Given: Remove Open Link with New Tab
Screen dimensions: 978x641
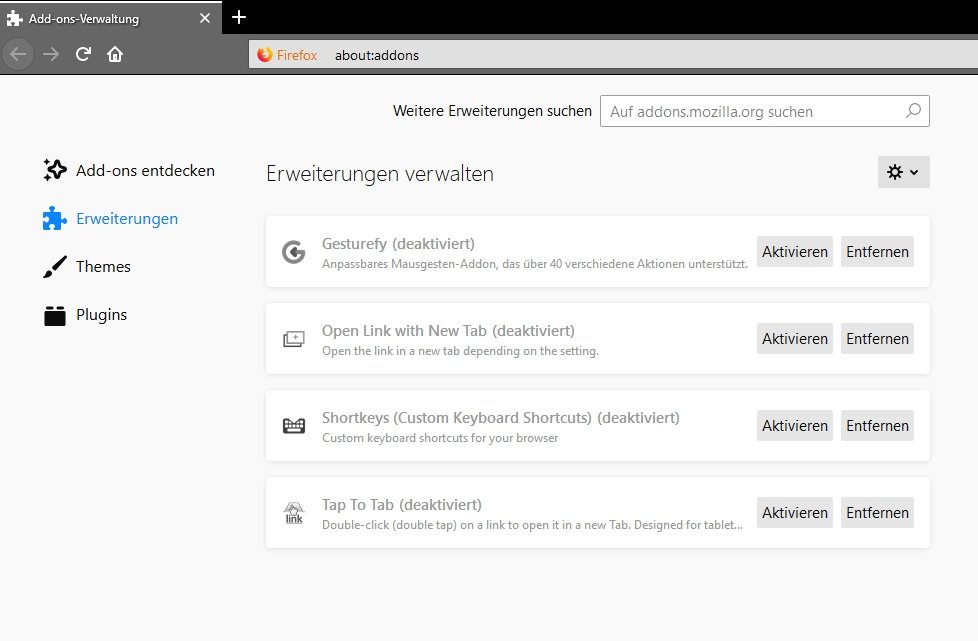Looking at the screenshot, I should pos(877,339).
